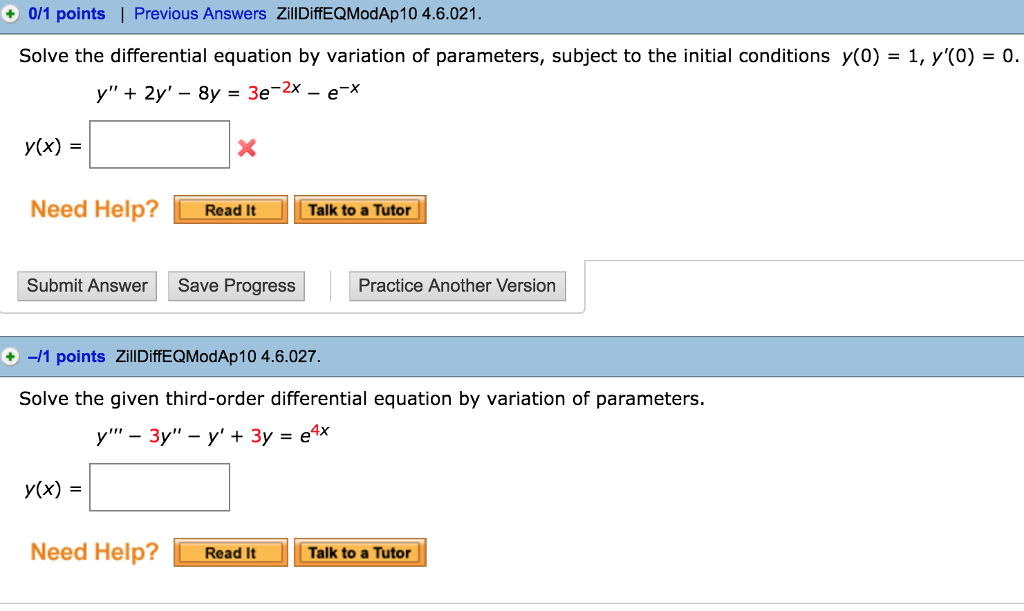The height and width of the screenshot is (611, 1024).
Task: Open the Previous Answers link
Action: 200,14
